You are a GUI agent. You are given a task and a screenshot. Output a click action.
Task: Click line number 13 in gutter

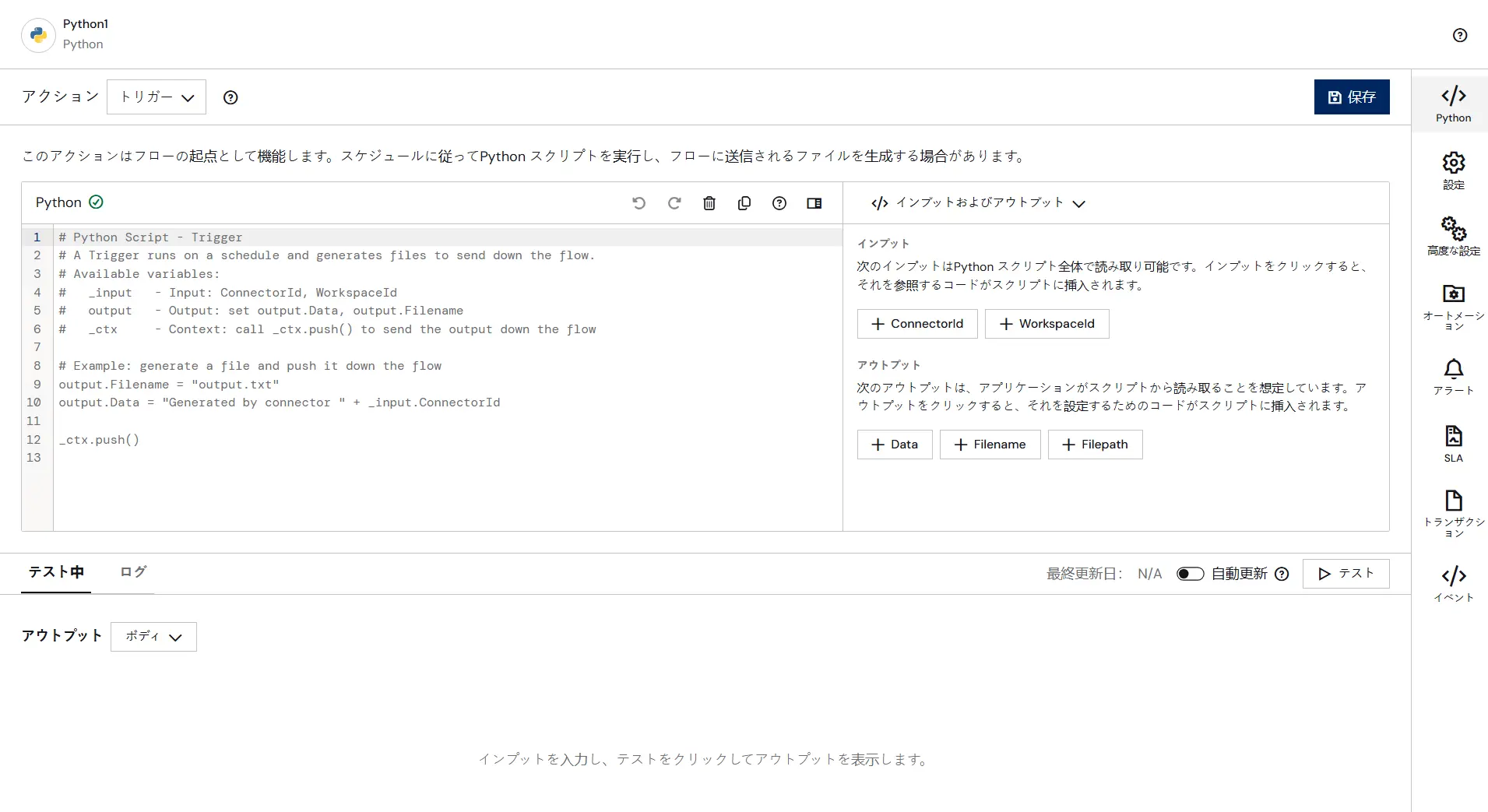pyautogui.click(x=33, y=458)
